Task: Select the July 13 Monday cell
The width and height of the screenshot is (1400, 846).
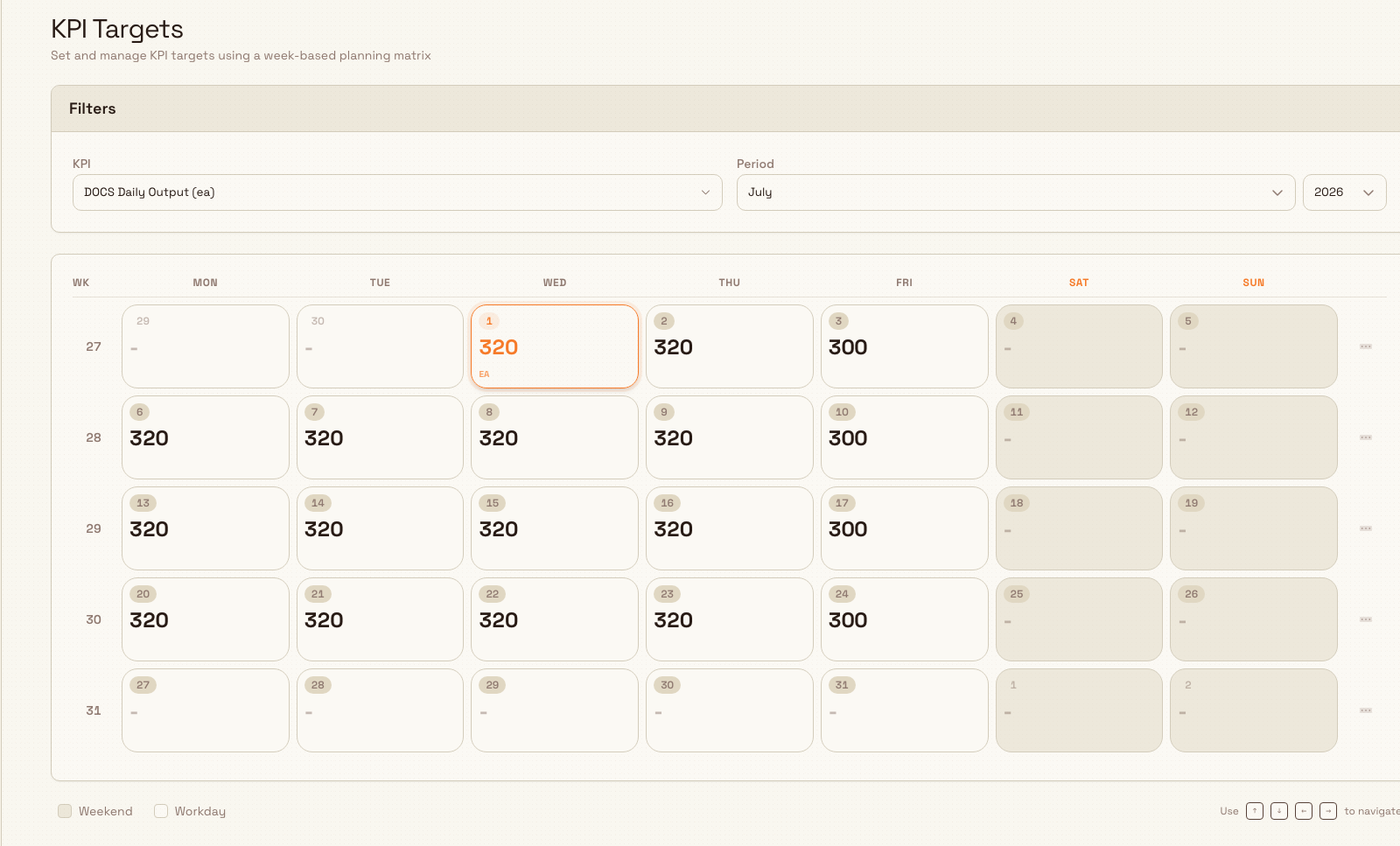Action: tap(206, 528)
